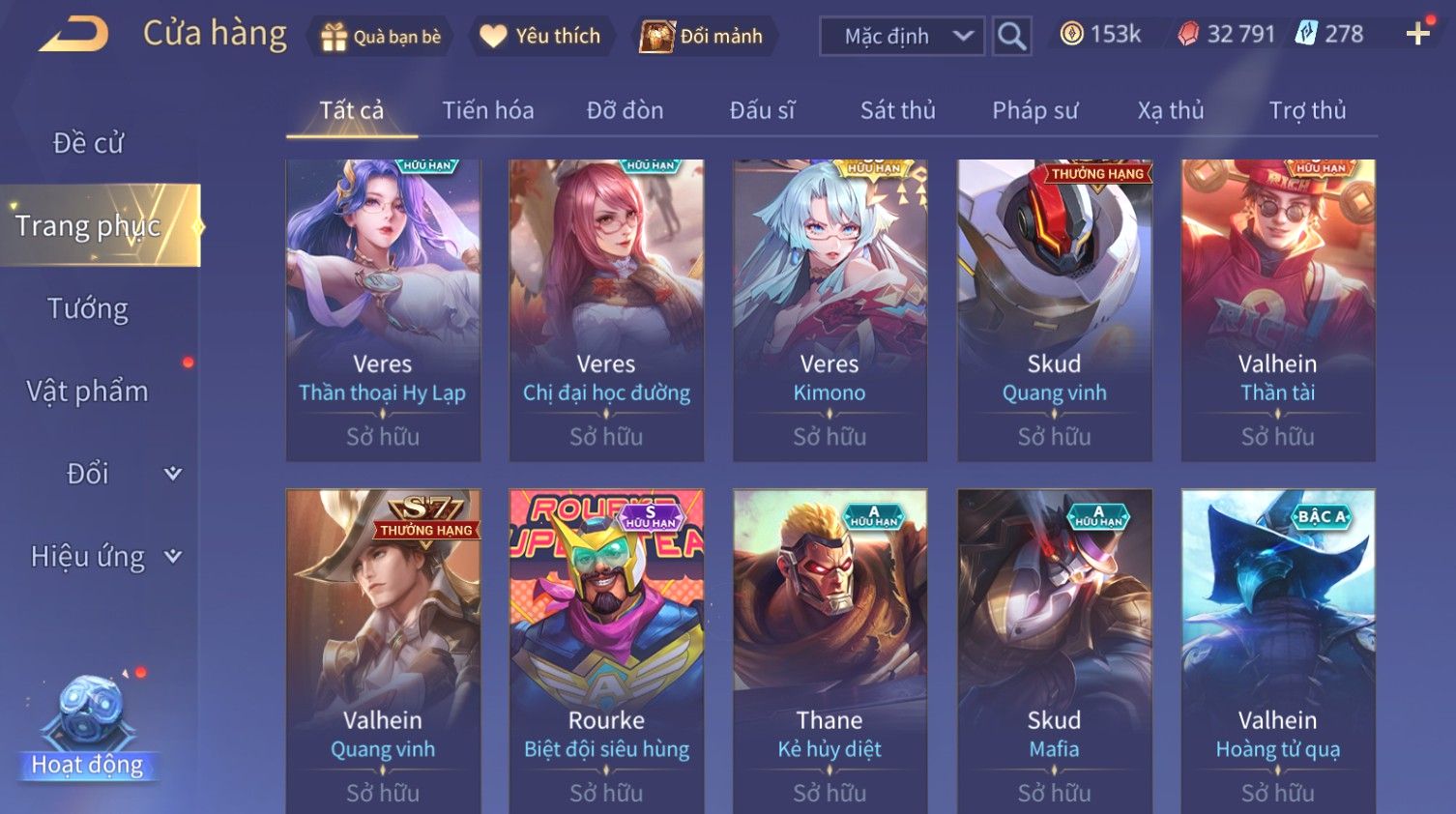This screenshot has height=814, width=1456.
Task: Switch to the Pháp sư tab
Action: (x=1034, y=110)
